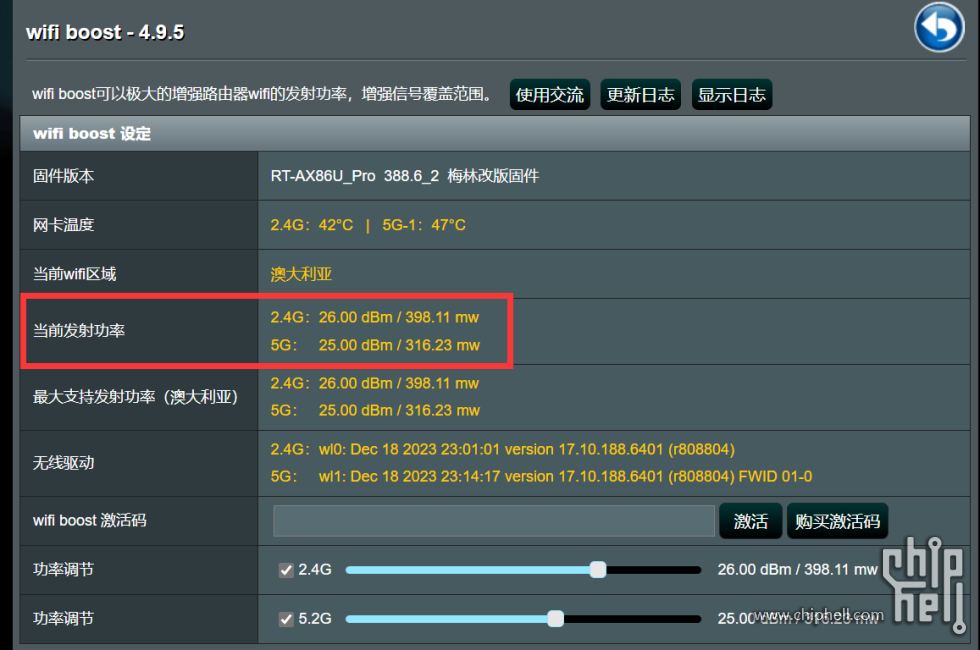Toggle the 5.2G power adjustment checkbox
The image size is (980, 650).
click(286, 619)
